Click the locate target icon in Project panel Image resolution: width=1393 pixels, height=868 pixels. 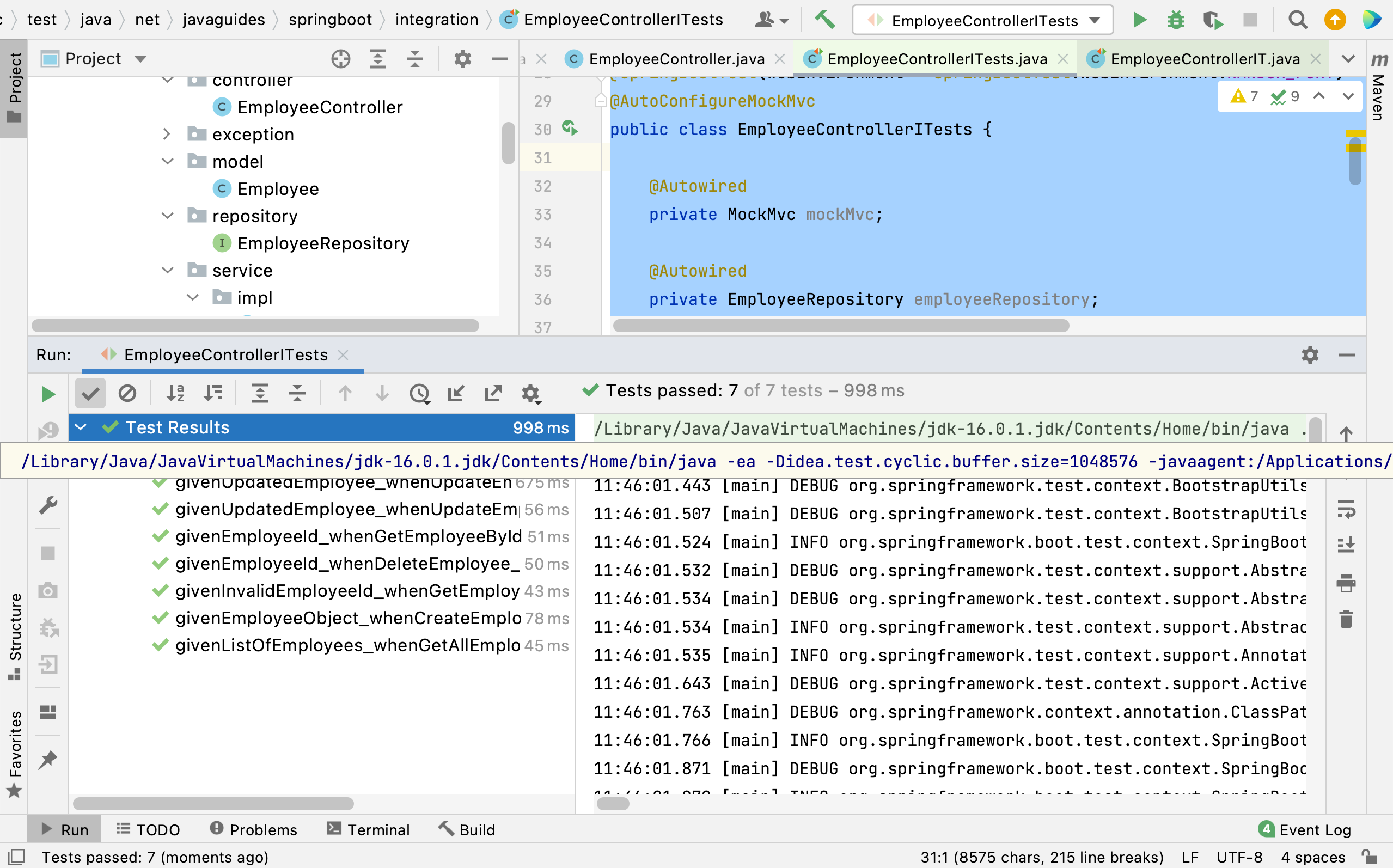(340, 59)
